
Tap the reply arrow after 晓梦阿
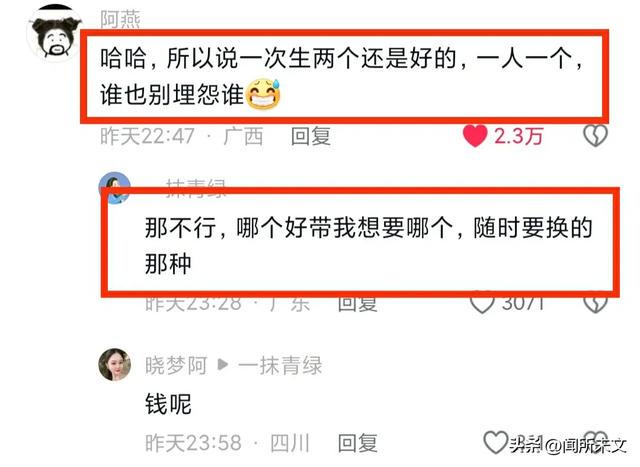222,365
